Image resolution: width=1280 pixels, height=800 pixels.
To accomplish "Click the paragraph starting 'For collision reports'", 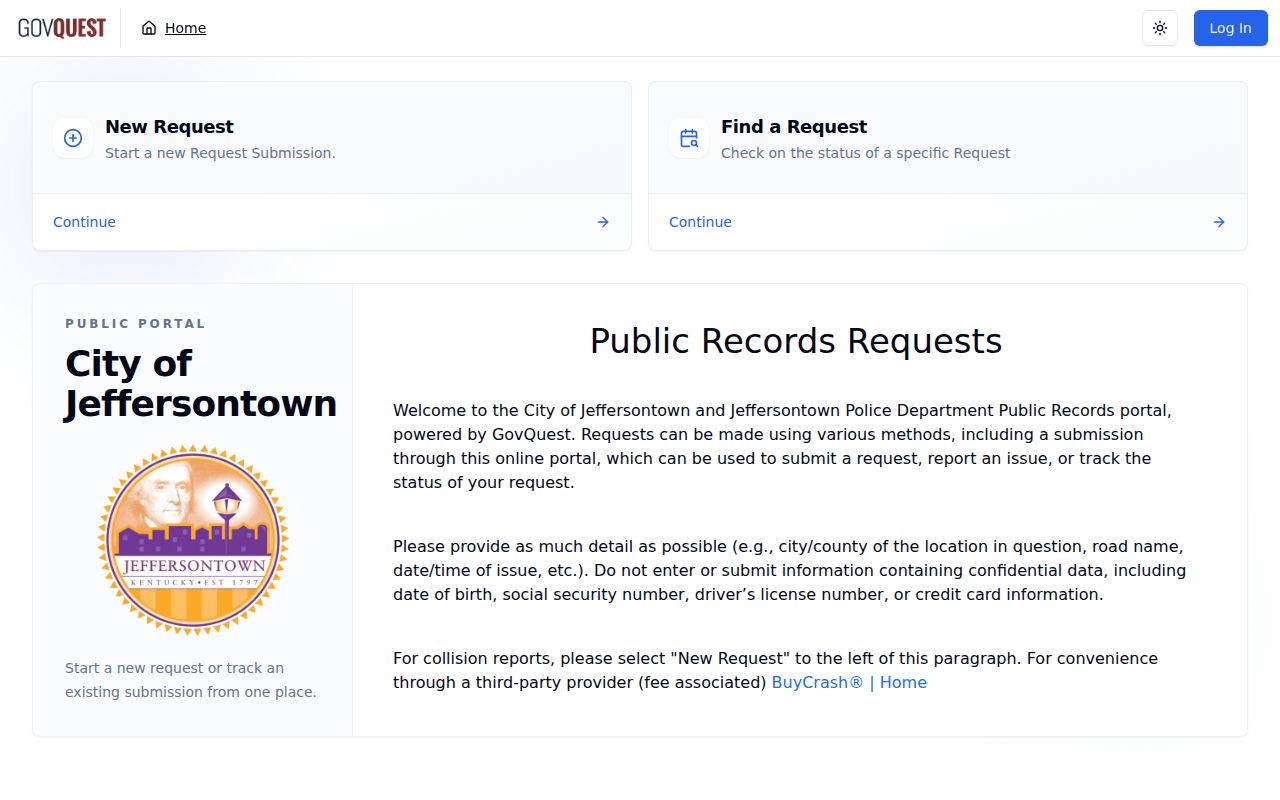I will click(x=775, y=670).
